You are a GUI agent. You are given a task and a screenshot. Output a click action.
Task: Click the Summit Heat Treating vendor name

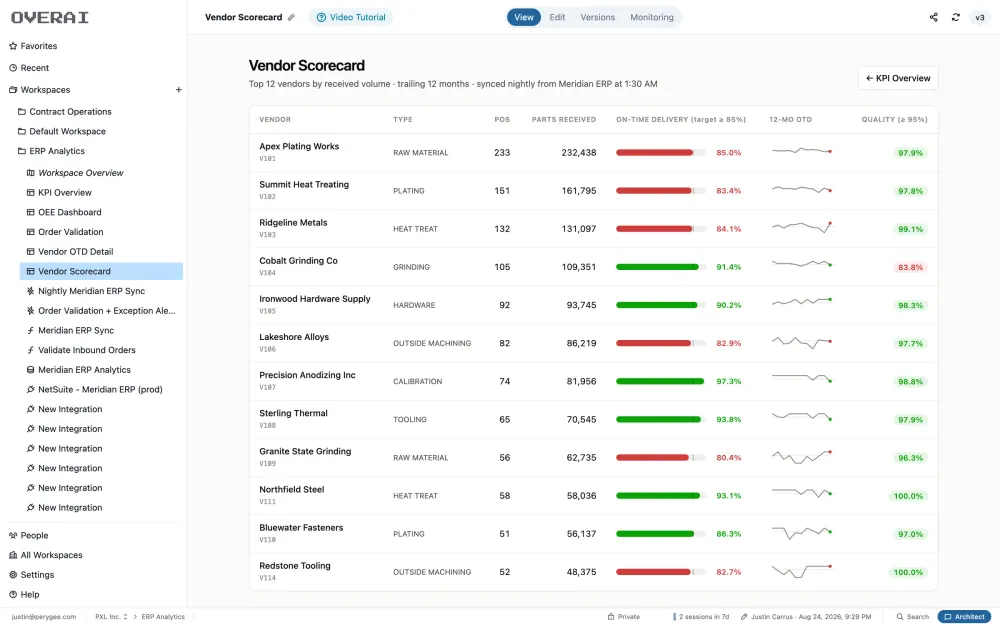click(304, 184)
